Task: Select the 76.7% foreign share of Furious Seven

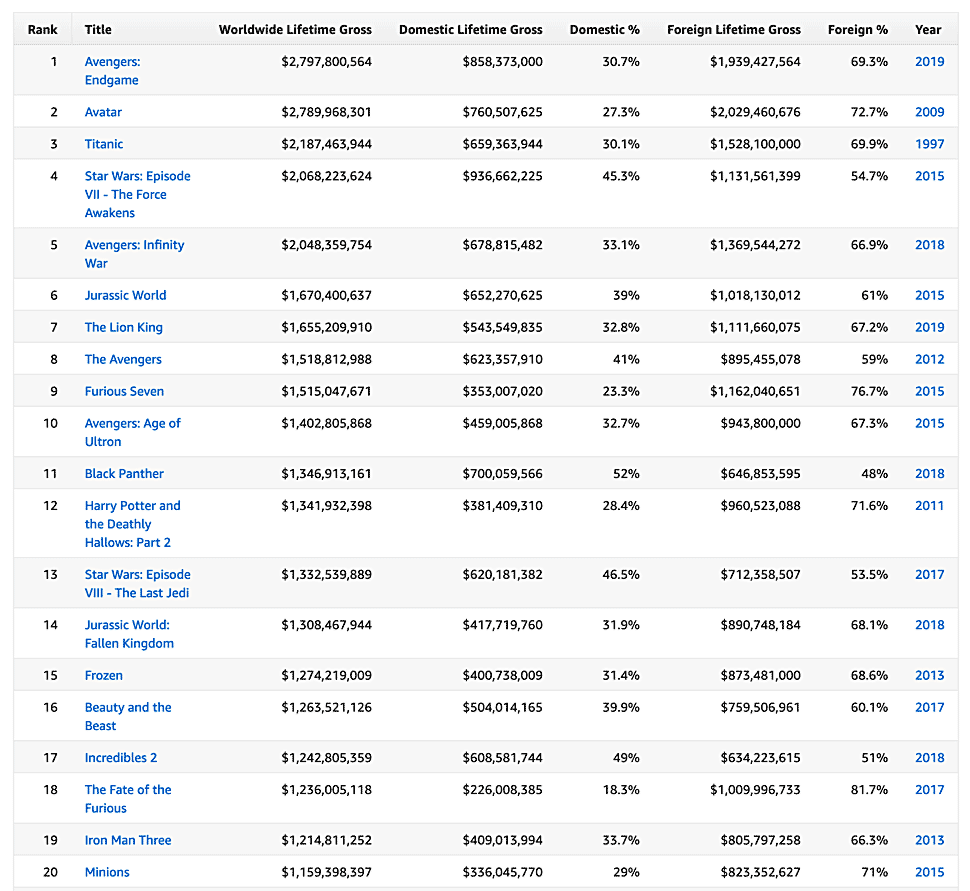Action: (869, 392)
